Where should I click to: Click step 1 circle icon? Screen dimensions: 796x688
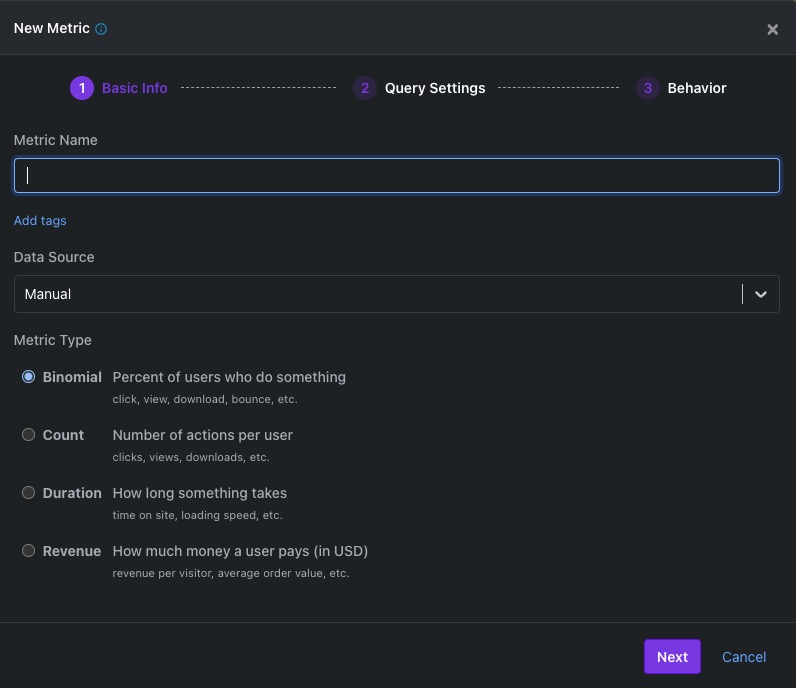point(82,88)
